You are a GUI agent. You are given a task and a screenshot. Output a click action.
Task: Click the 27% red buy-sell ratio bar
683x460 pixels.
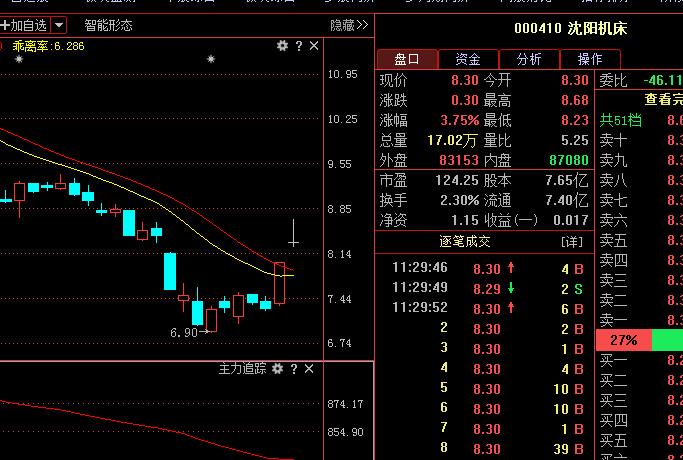click(x=624, y=340)
